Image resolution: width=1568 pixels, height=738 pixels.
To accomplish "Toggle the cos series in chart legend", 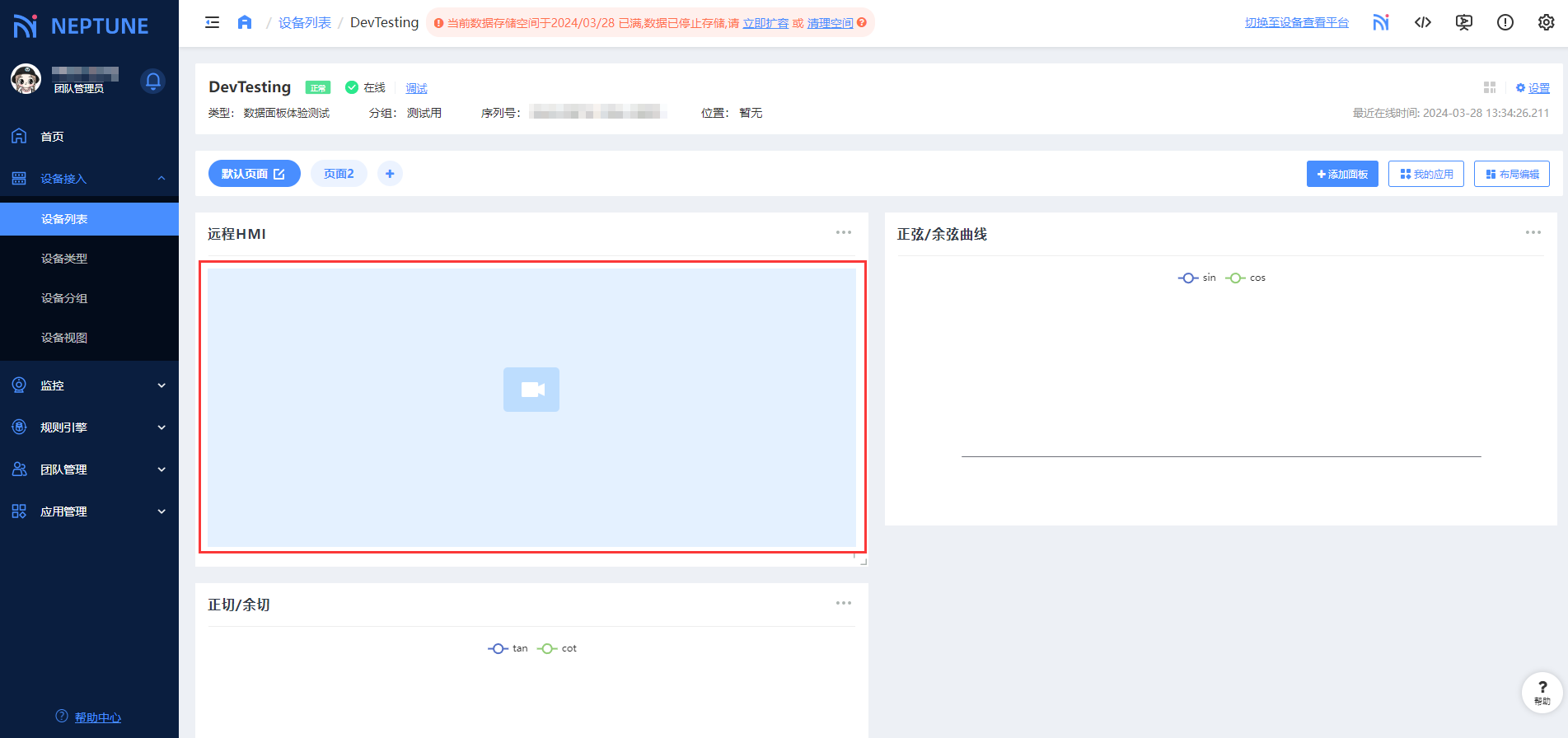I will coord(1246,278).
